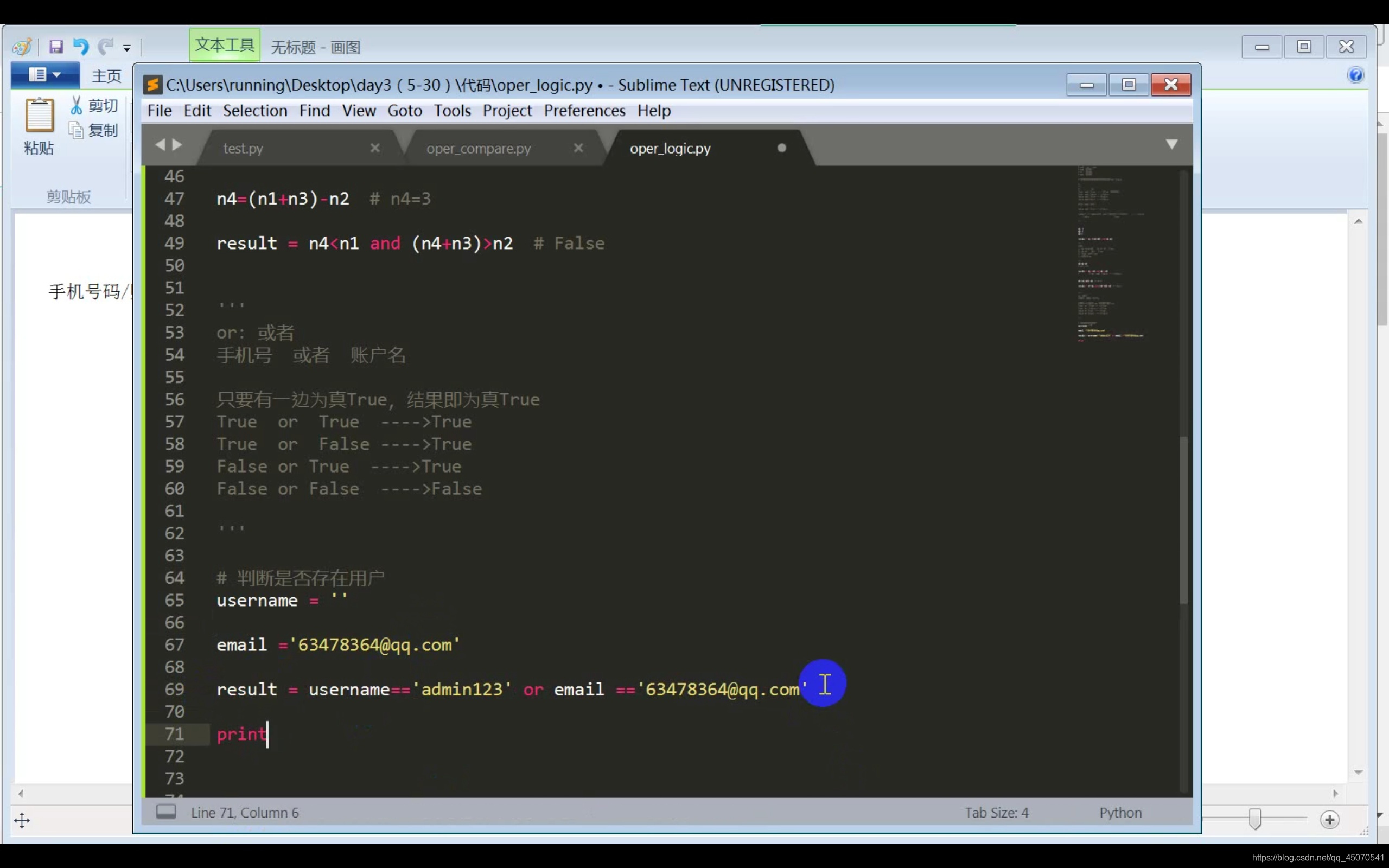Toggle Sublime side bar icon in status bar
Screen dimensions: 1389x868
167,812
